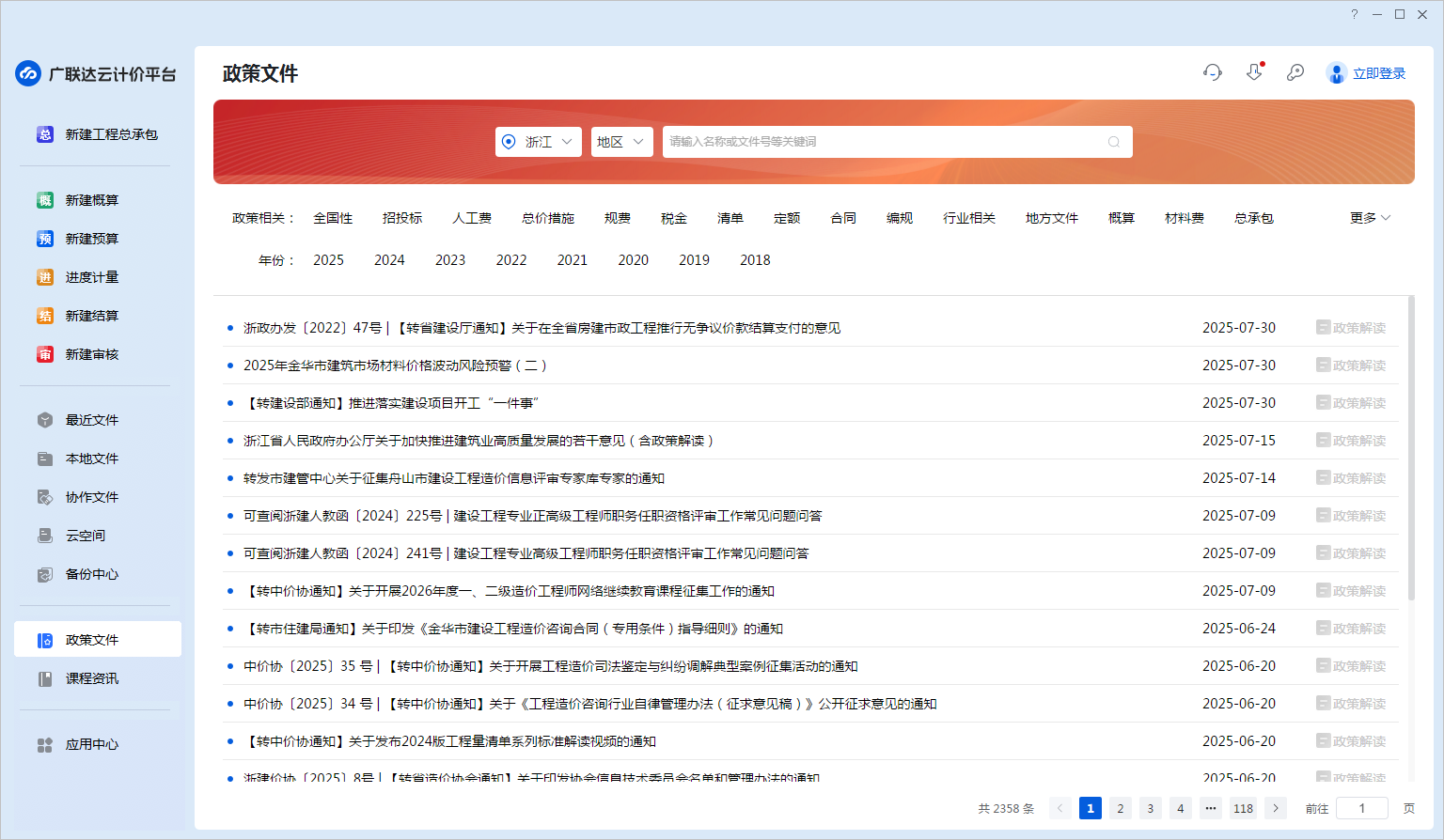Open the download notification icon
This screenshot has height=840, width=1444.
[x=1254, y=72]
